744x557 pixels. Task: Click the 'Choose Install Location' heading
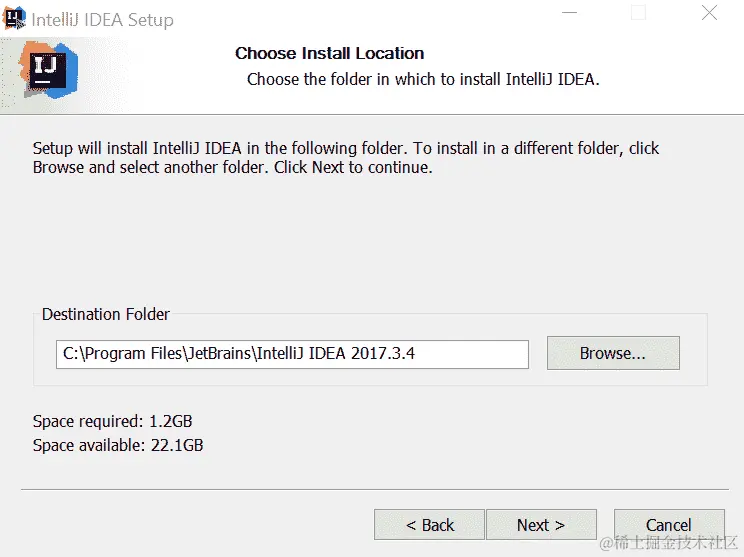click(329, 53)
